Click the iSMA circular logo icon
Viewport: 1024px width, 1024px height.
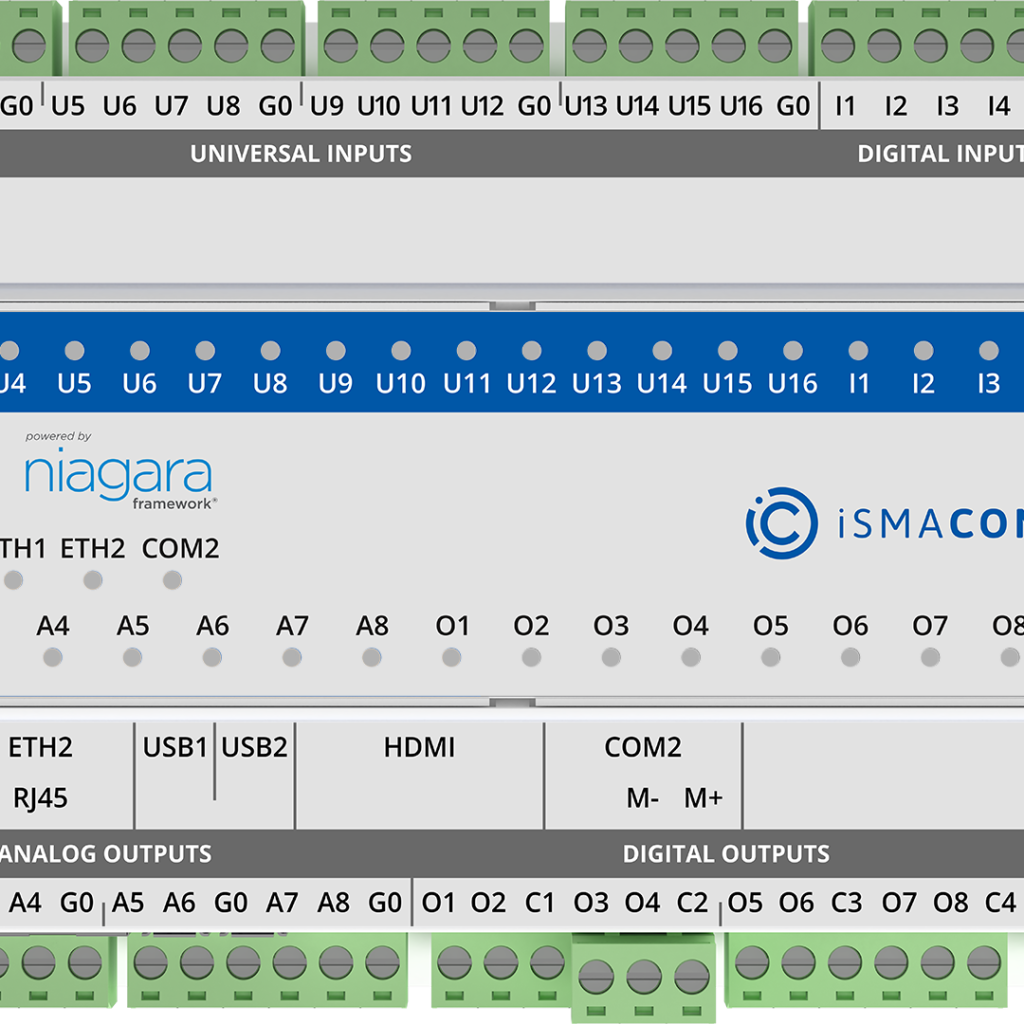tap(782, 523)
